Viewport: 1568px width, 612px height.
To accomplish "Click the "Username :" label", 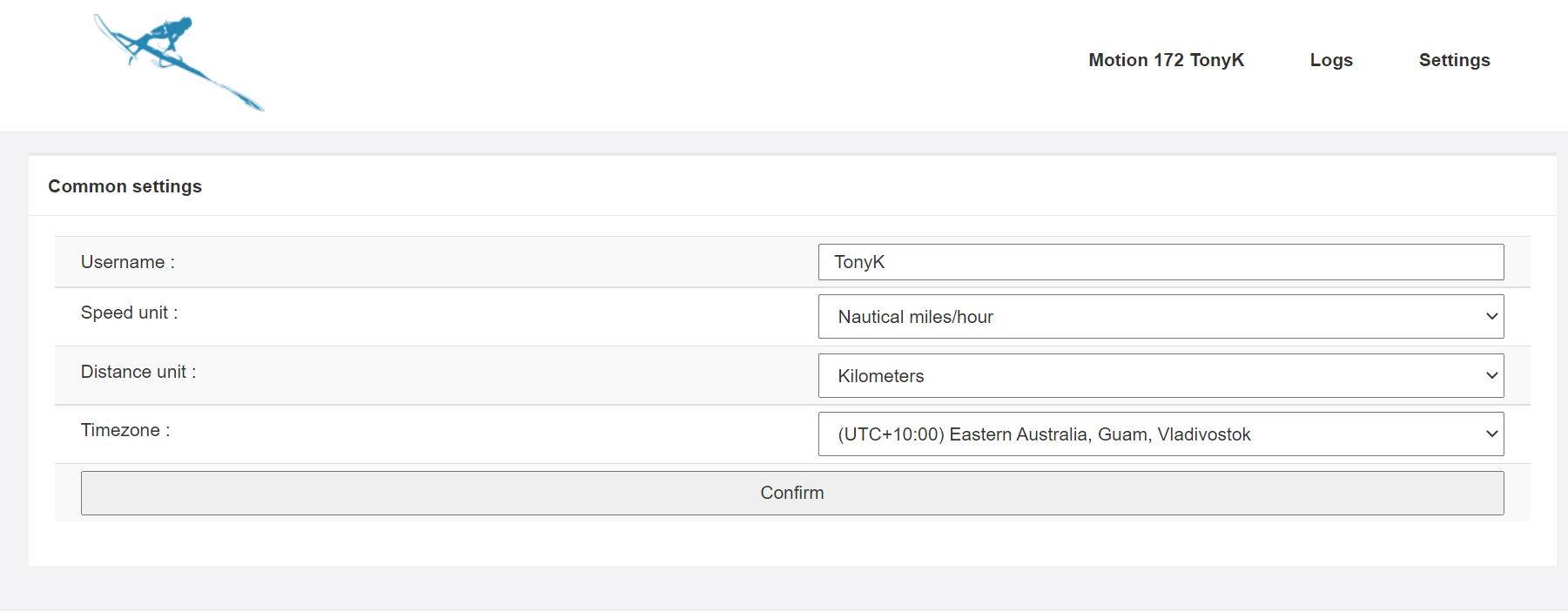I will (x=128, y=262).
